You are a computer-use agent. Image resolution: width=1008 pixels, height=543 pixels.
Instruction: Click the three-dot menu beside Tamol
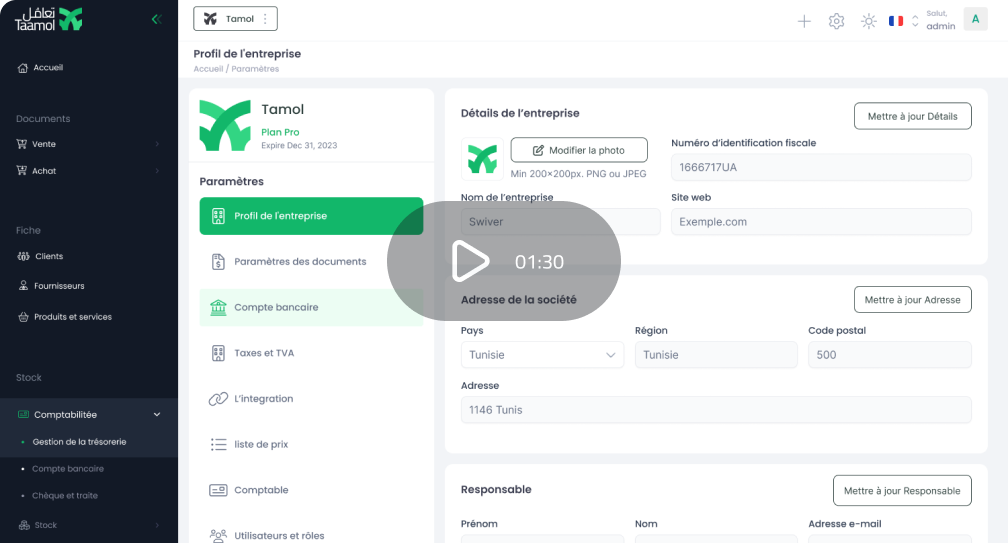pos(265,19)
